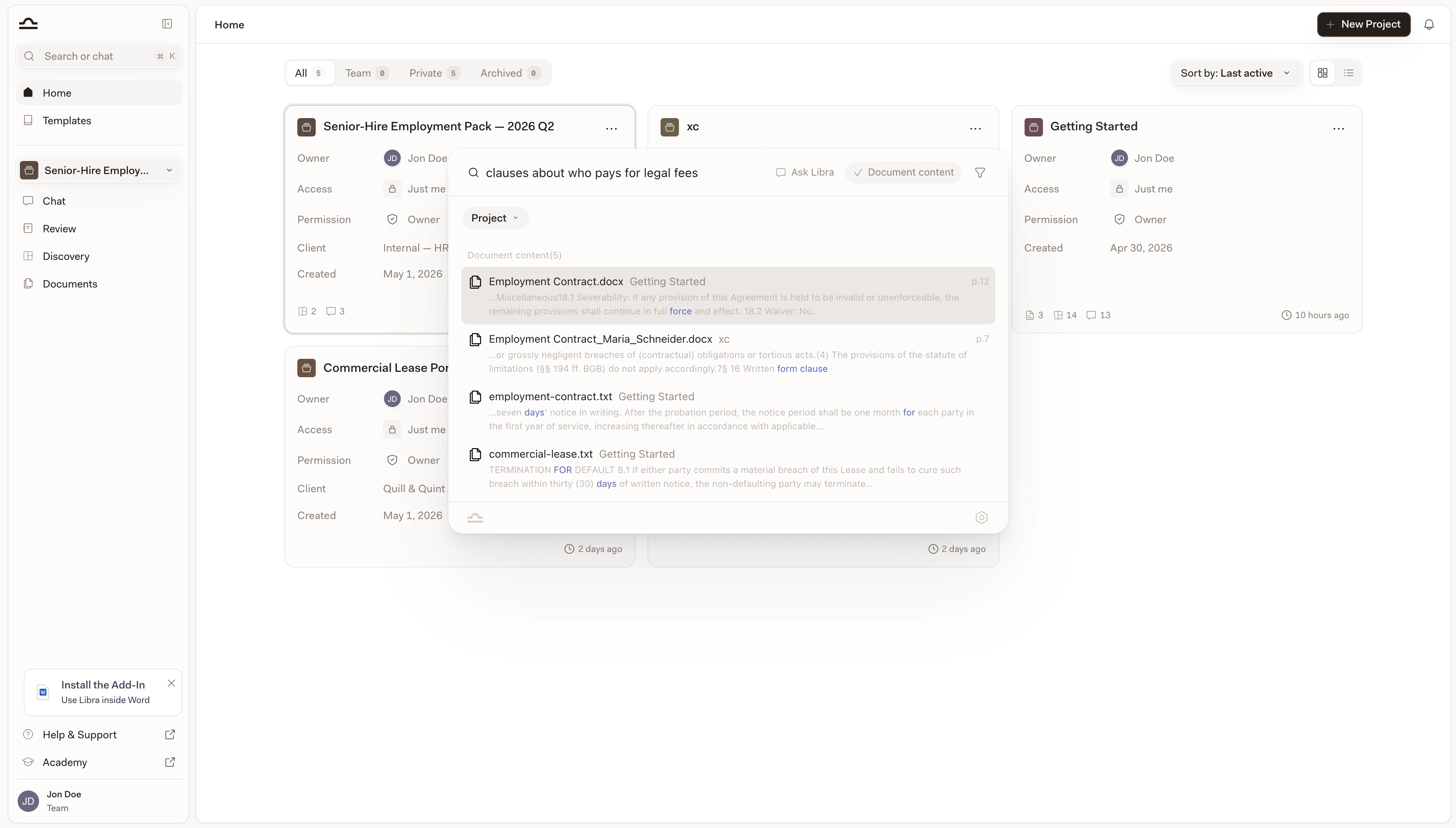
Task: Select the All projects tab
Action: point(309,73)
